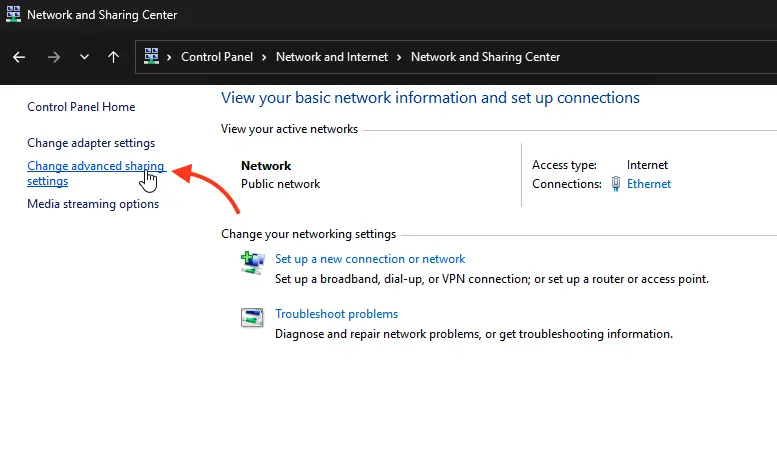Screen dimensions: 777x449
Task: Click the Ethernet connection plug icon
Action: click(615, 184)
